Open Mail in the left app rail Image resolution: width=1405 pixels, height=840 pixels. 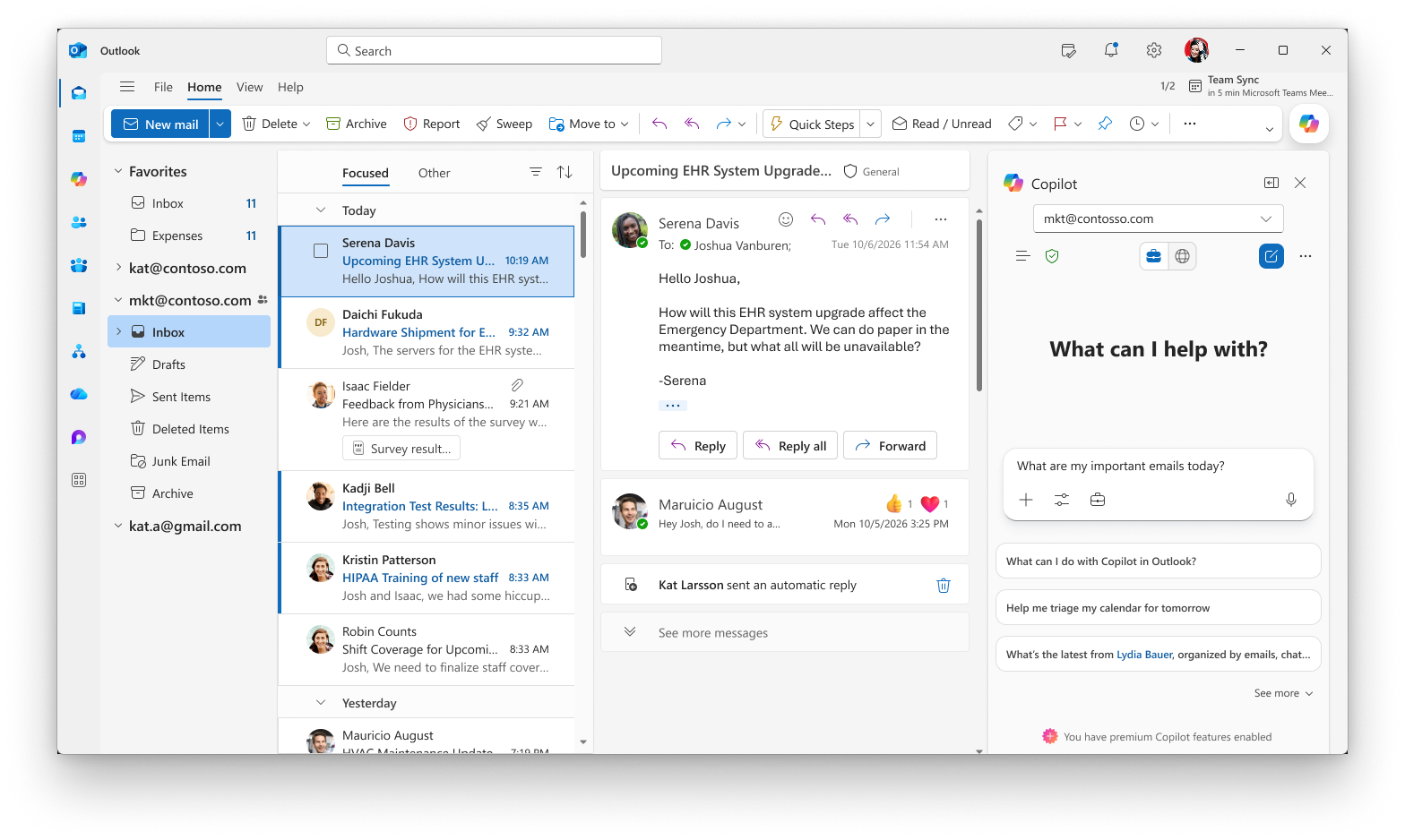79,93
